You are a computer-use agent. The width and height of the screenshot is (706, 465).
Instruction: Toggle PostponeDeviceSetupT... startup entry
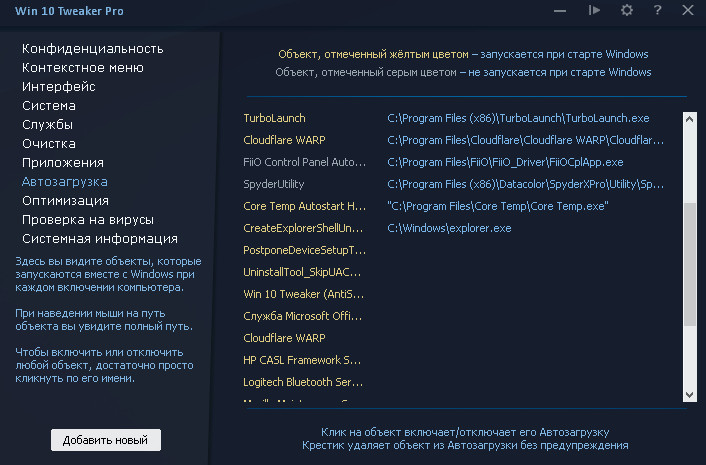304,250
